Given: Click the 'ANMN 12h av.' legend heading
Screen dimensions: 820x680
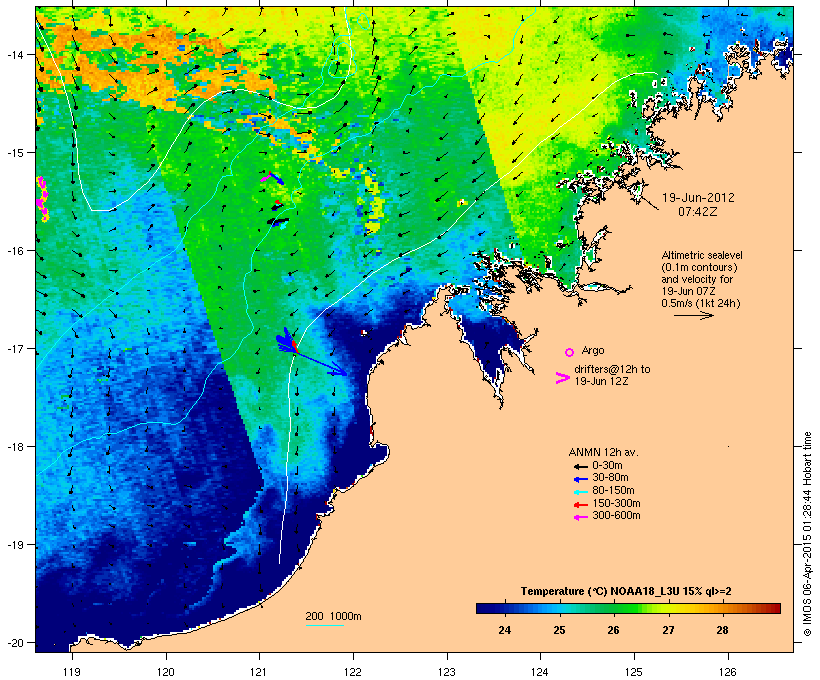Looking at the screenshot, I should [603, 452].
